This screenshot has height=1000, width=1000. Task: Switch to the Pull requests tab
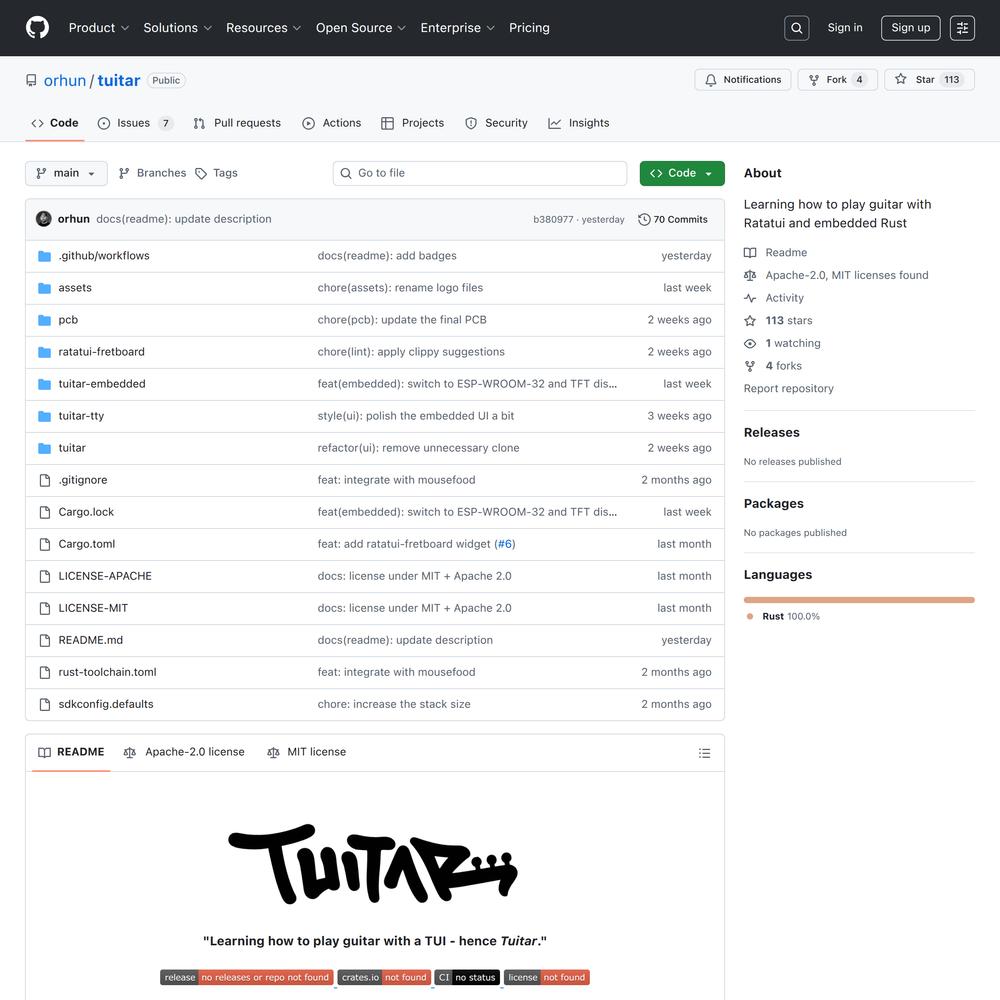point(237,123)
